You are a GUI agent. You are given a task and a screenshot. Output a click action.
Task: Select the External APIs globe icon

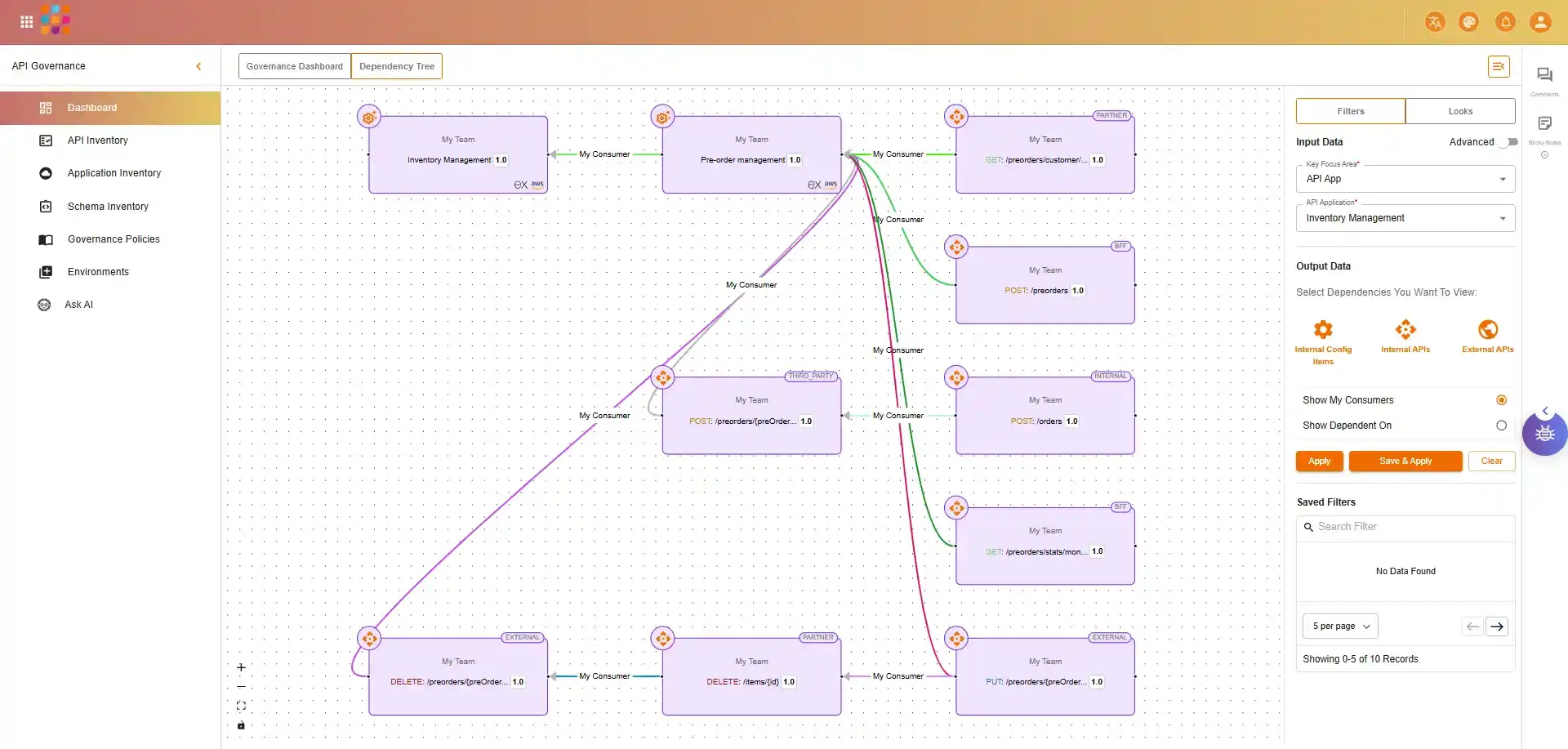click(1487, 330)
